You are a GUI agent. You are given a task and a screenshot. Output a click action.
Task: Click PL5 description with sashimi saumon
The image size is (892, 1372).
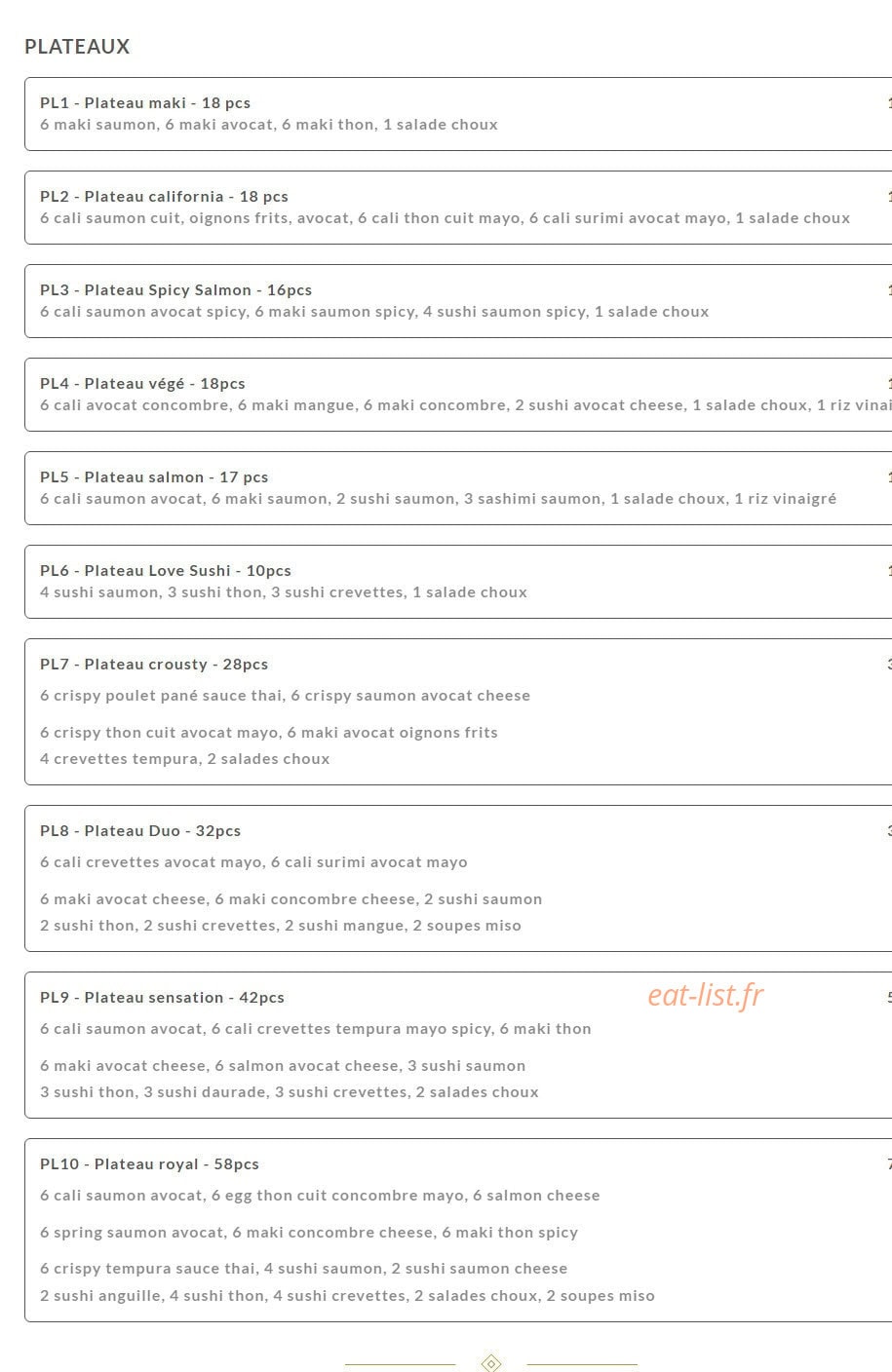click(439, 499)
